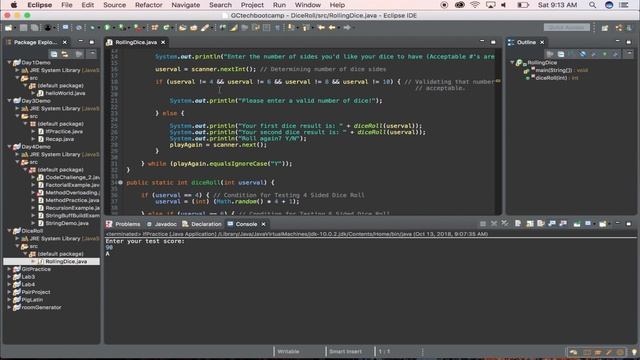Toggle Word Wrap in Console toolbar
The image size is (640, 360).
[x=541, y=224]
